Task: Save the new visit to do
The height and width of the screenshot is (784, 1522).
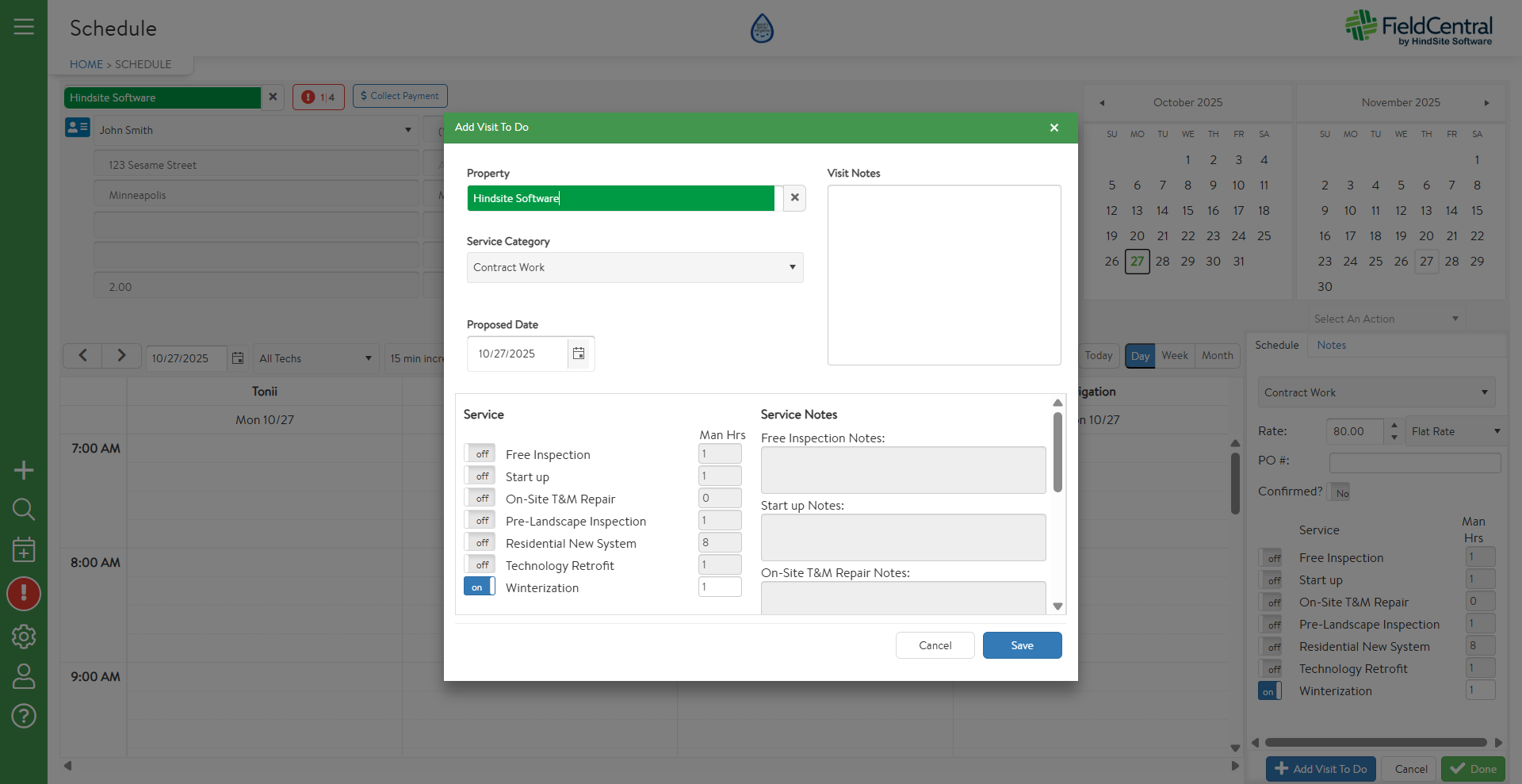Action: 1022,645
